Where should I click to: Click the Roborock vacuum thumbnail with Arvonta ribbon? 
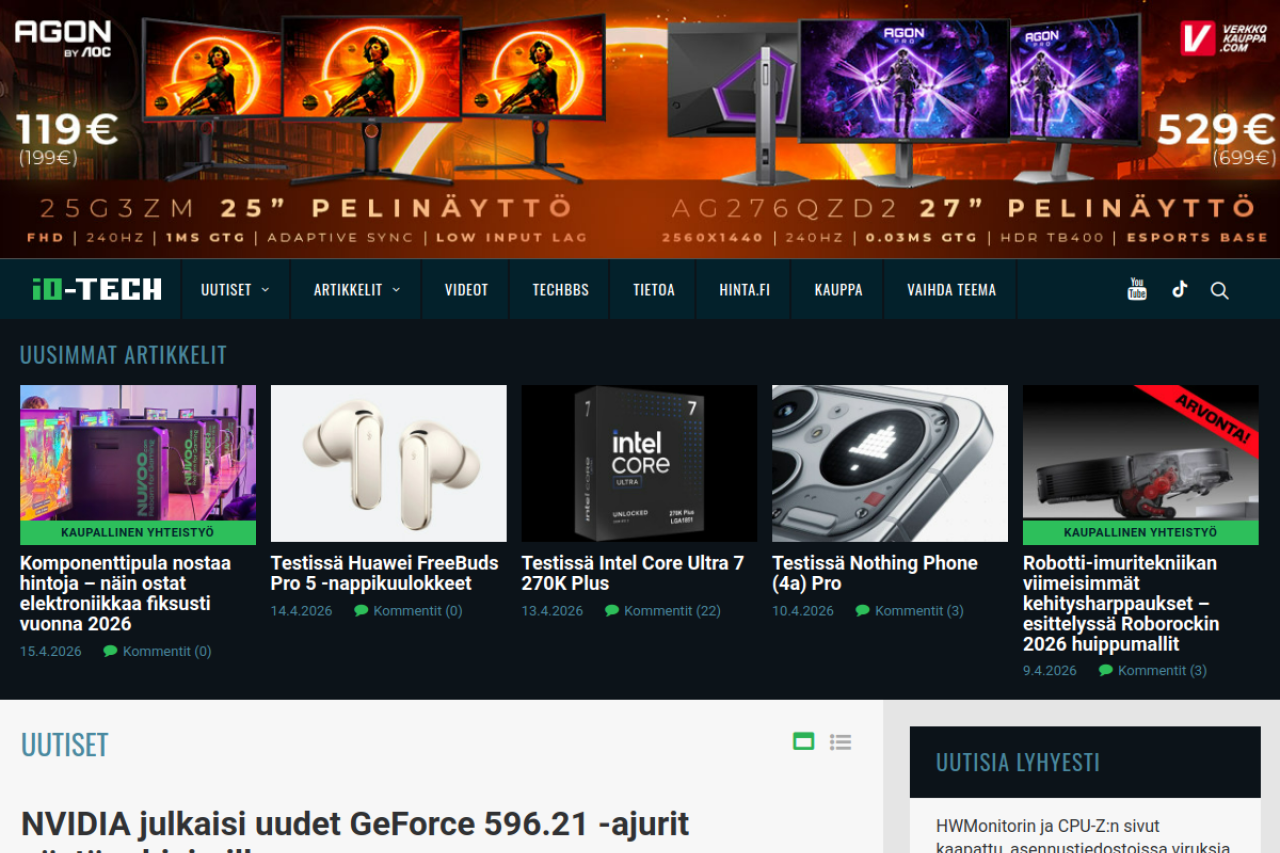(x=1141, y=453)
